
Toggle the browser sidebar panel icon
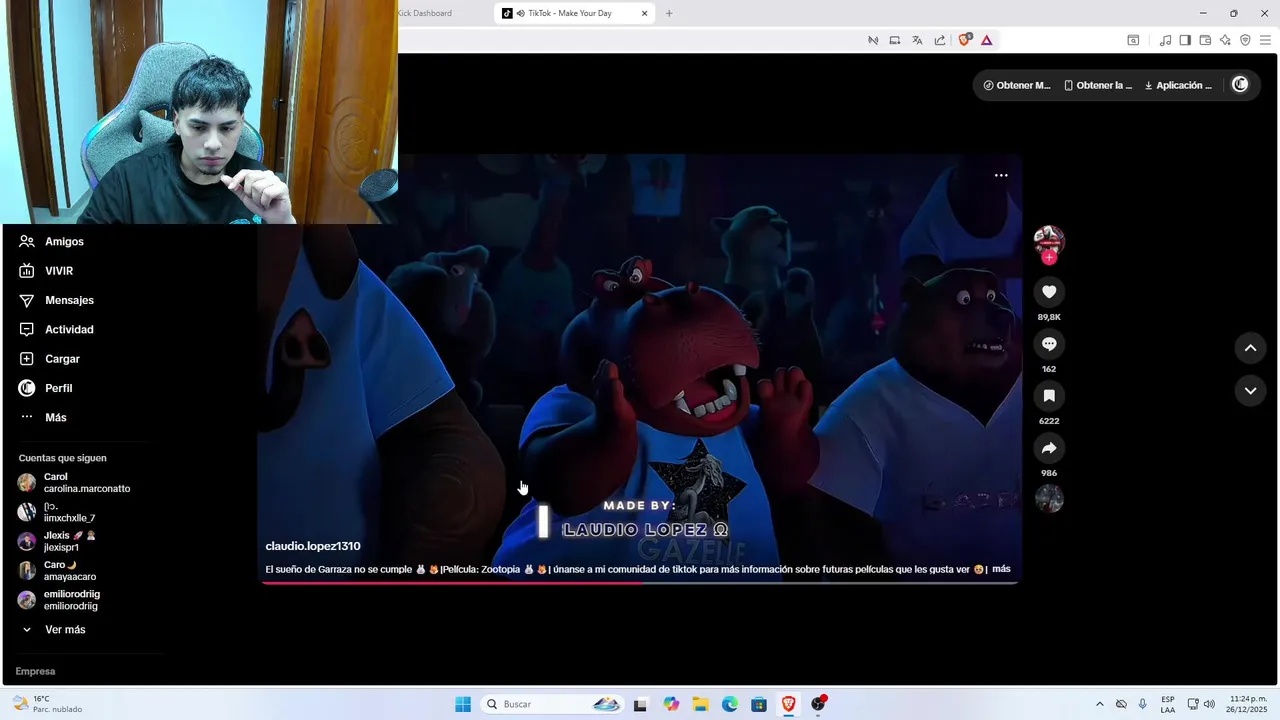pyautogui.click(x=1185, y=40)
